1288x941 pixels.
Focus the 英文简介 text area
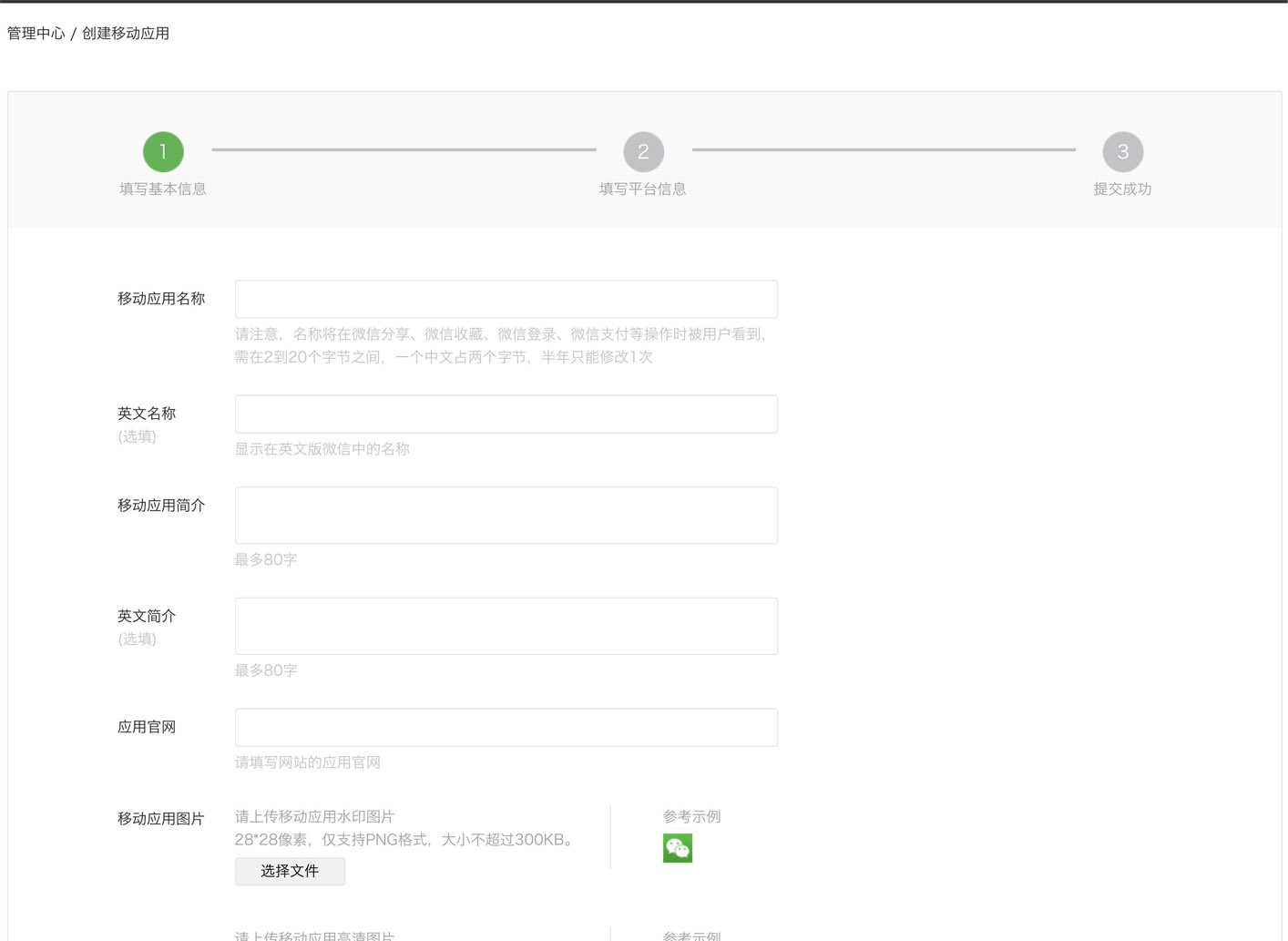click(x=506, y=626)
